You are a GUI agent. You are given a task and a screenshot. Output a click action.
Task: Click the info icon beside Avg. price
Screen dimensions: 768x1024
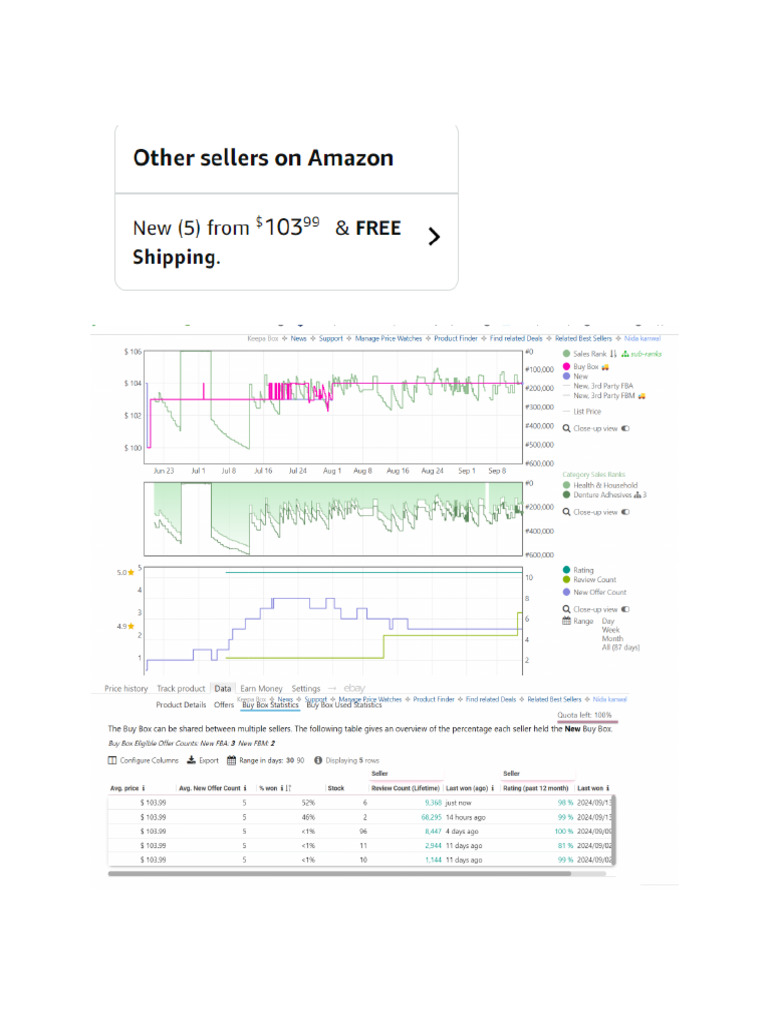[x=144, y=788]
